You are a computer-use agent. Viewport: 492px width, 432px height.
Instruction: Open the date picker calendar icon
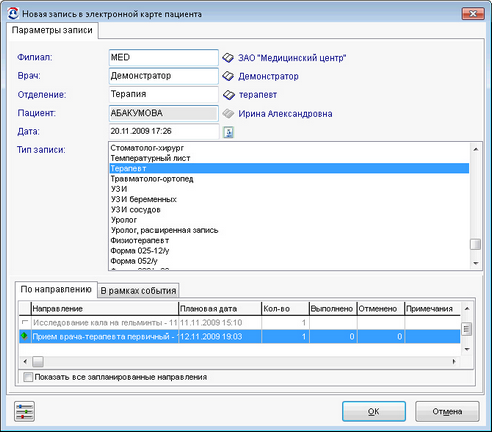click(x=228, y=132)
